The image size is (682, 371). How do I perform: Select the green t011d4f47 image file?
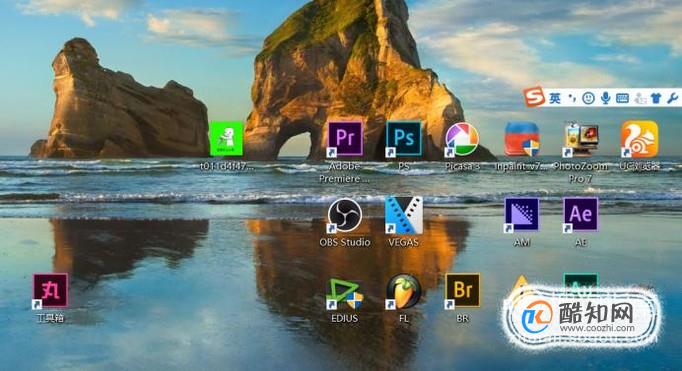click(x=226, y=138)
